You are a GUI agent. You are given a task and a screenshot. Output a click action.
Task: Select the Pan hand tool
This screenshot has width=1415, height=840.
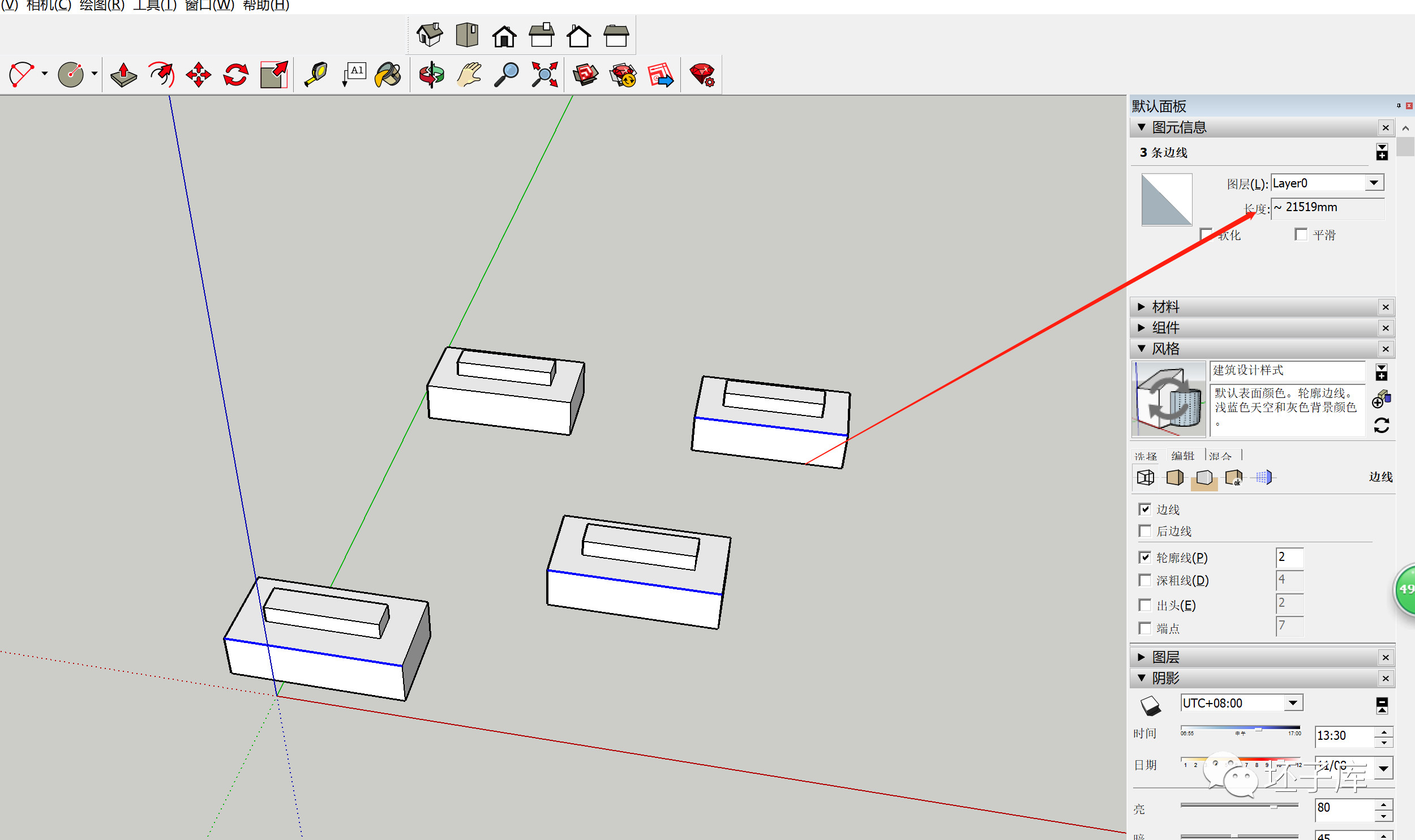click(469, 74)
